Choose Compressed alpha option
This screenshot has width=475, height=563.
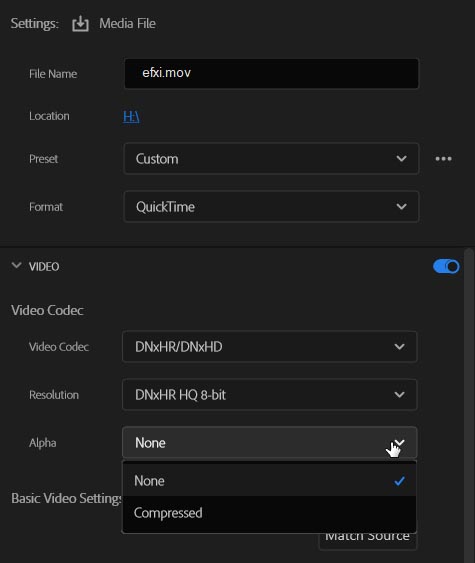pos(269,513)
